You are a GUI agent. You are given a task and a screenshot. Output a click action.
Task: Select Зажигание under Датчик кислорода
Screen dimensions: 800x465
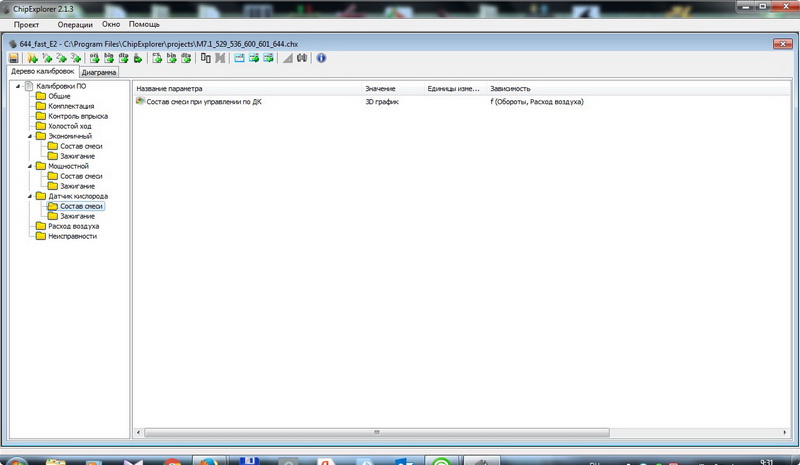tap(77, 216)
